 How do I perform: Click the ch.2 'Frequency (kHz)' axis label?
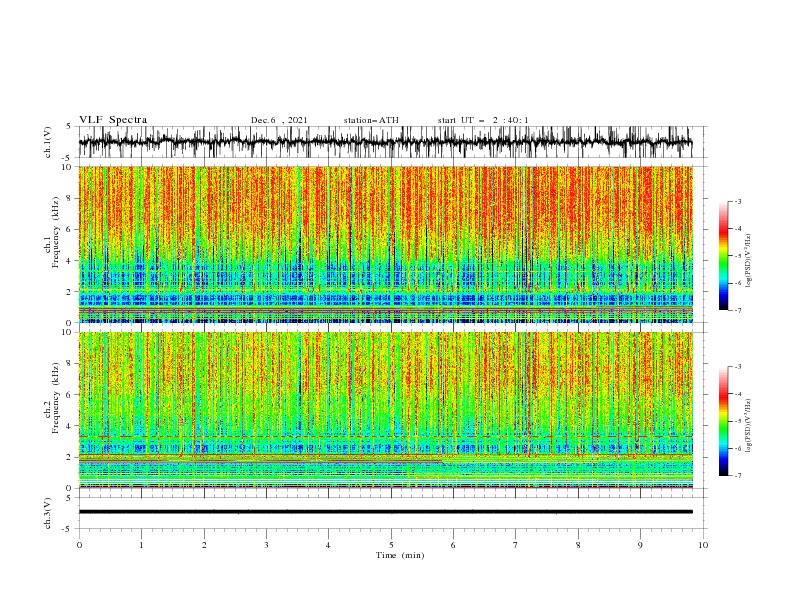click(x=56, y=397)
